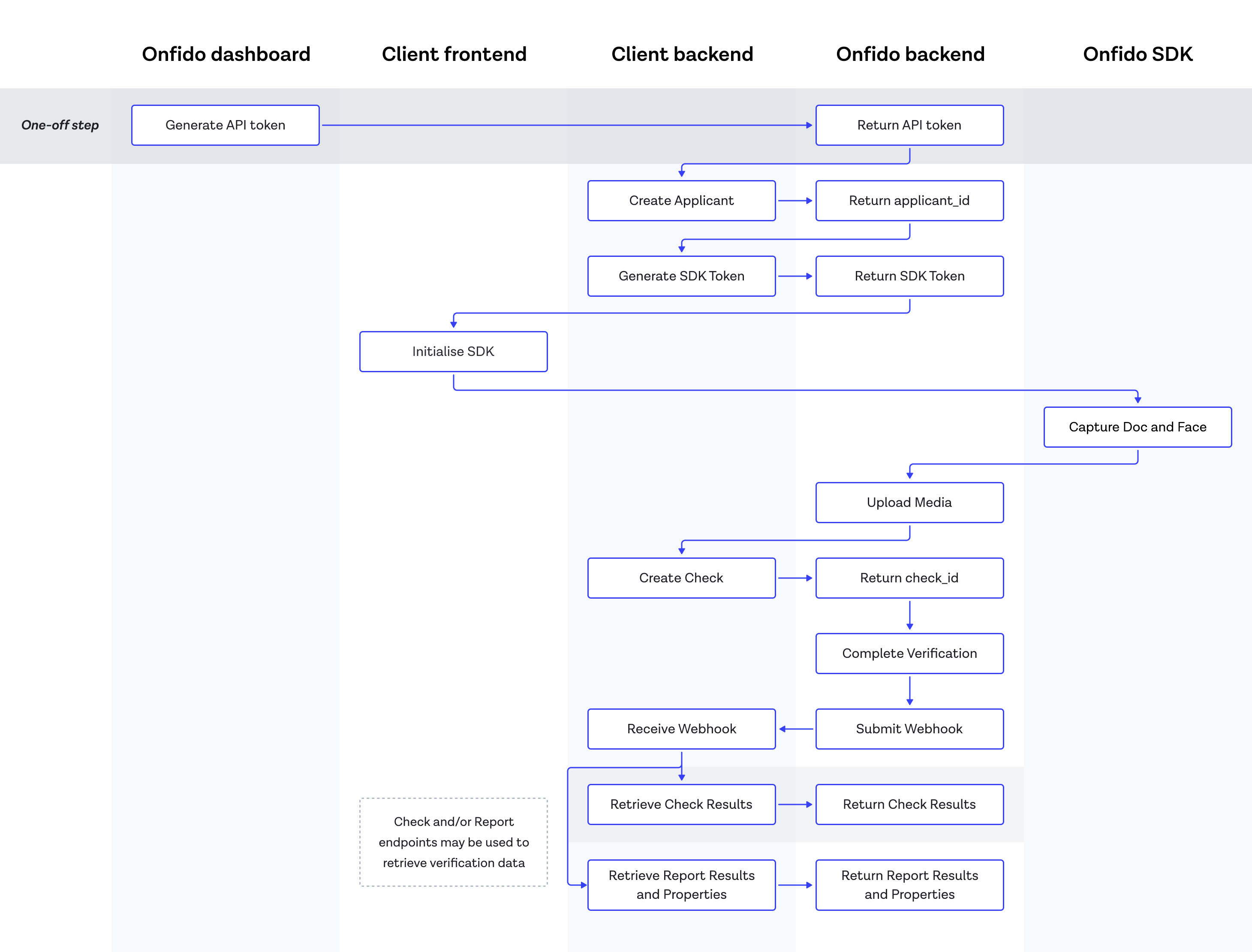The image size is (1252, 952).
Task: Select the Create Applicant step
Action: 681,201
